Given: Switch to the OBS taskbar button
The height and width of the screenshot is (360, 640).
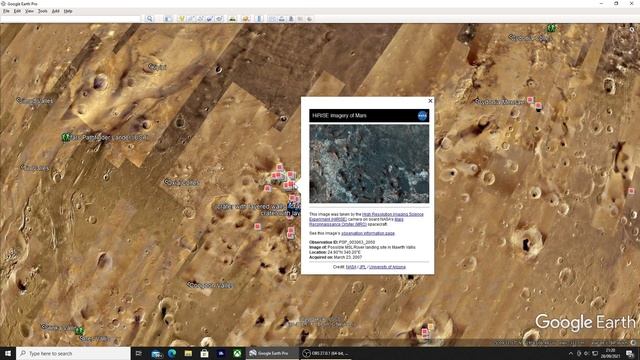Looking at the screenshot, I should click(325, 353).
